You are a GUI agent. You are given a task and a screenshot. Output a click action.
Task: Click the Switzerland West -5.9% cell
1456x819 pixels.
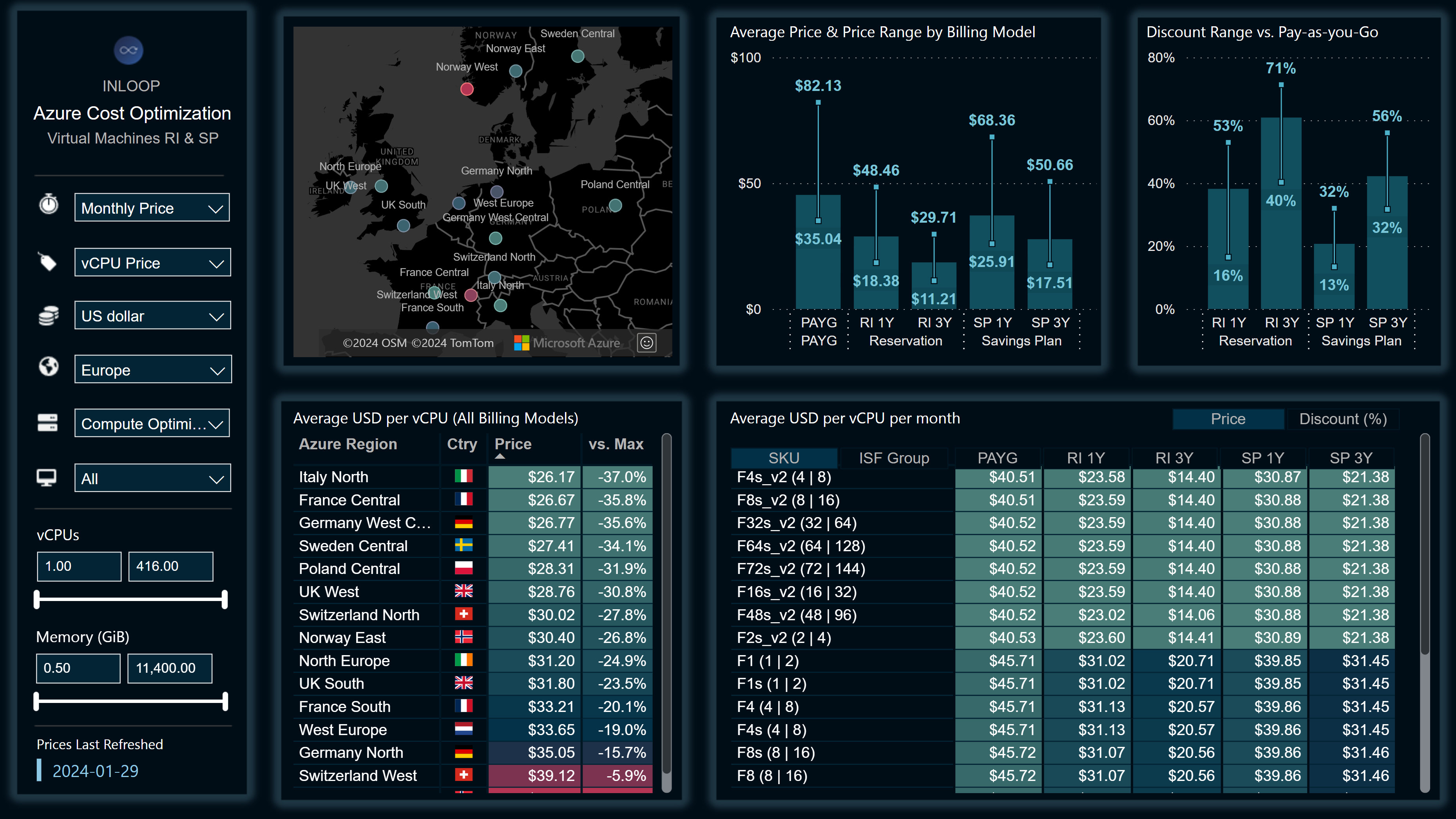pyautogui.click(x=618, y=775)
